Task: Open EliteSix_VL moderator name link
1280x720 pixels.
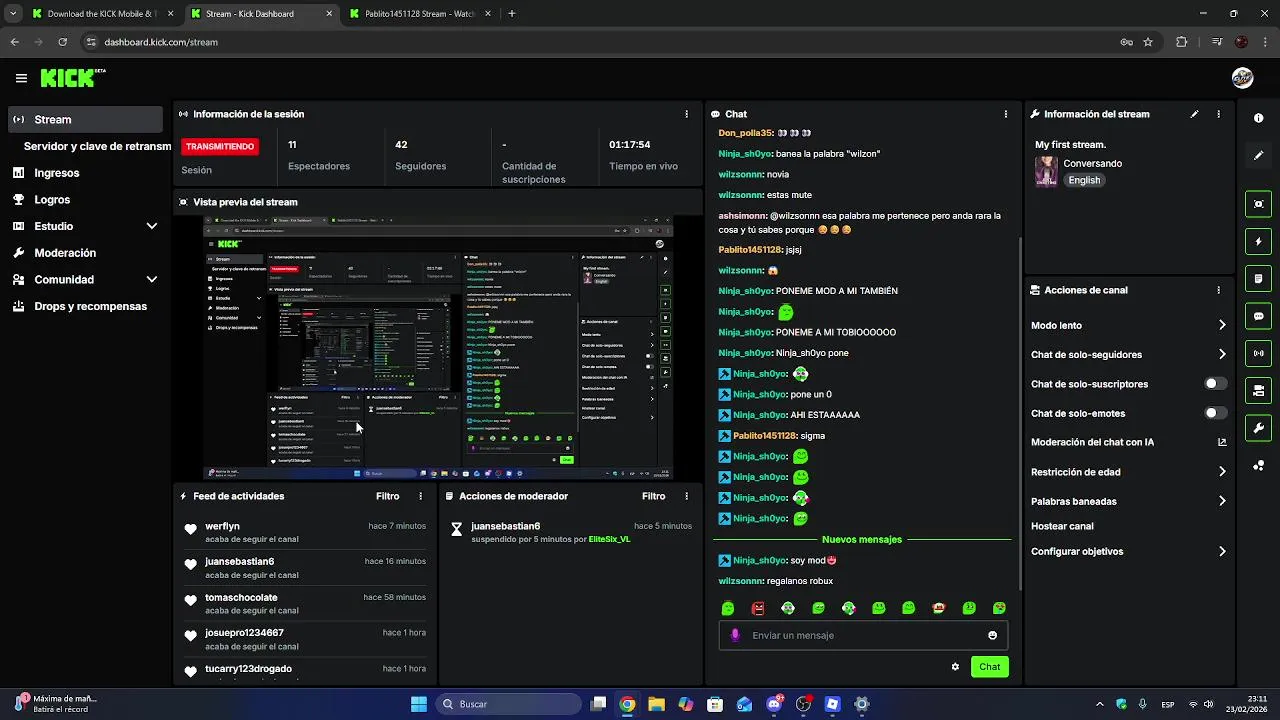Action: (x=609, y=539)
